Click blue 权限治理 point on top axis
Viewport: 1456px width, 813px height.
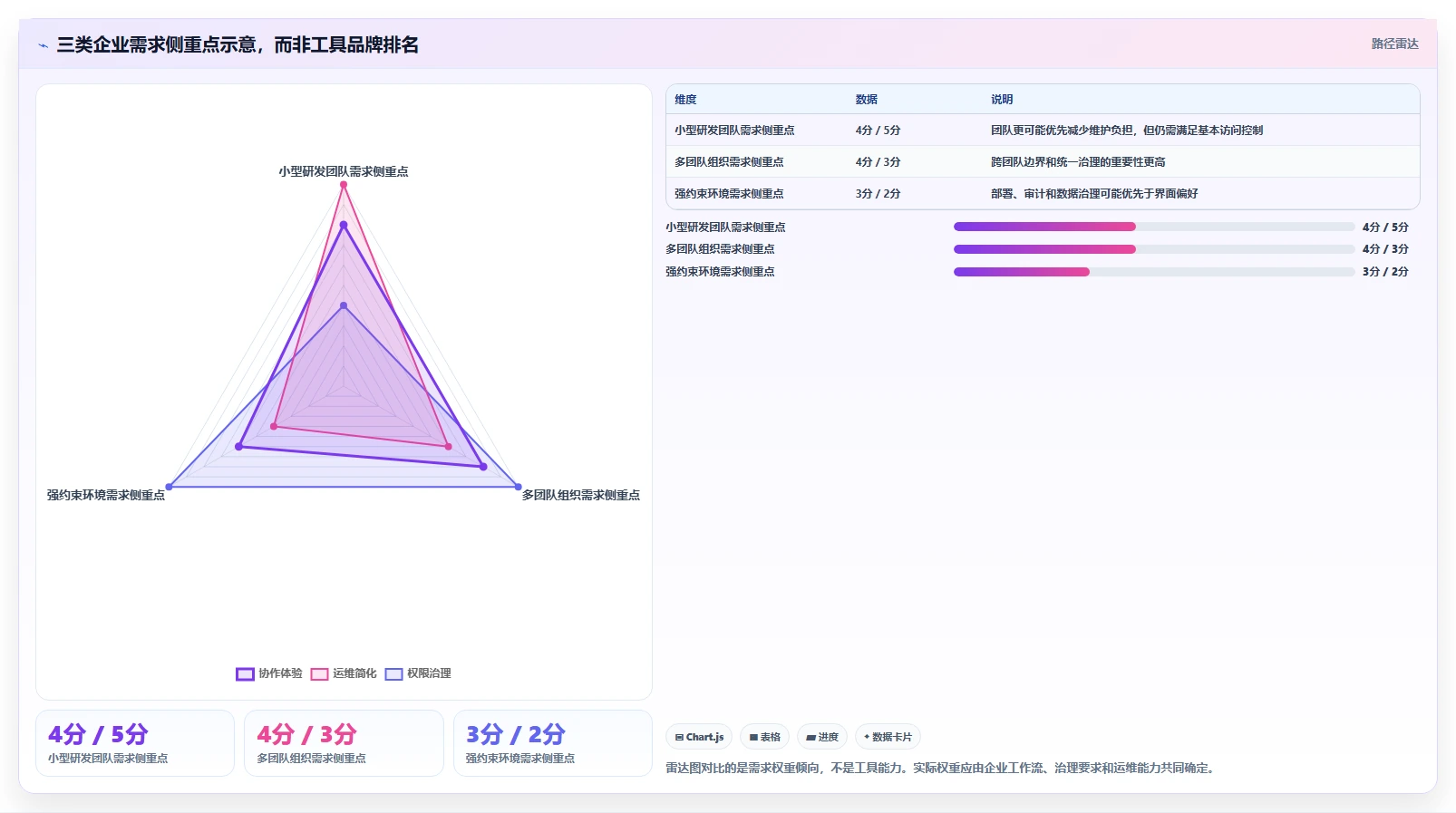click(344, 305)
